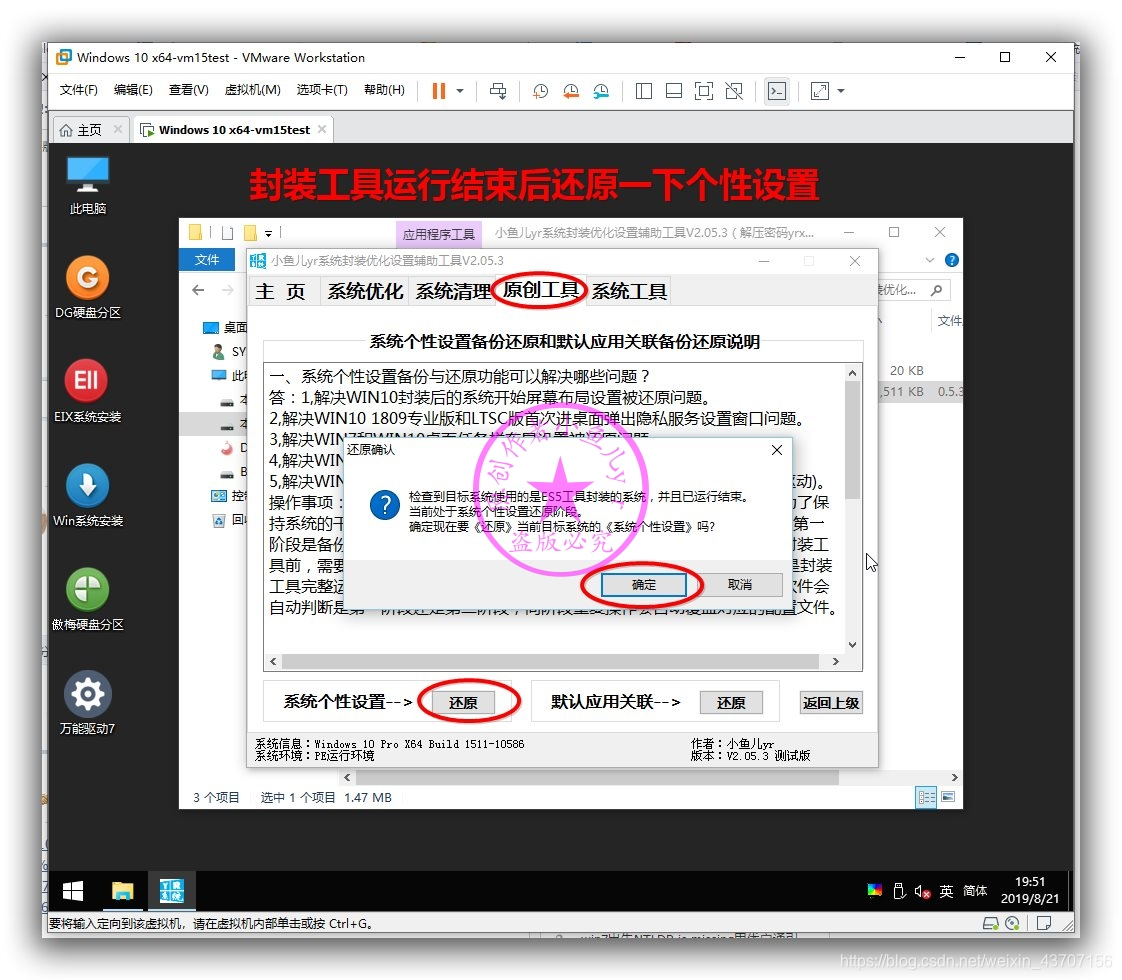Click the VMware pause virtual machine icon
The height and width of the screenshot is (980, 1122).
pyautogui.click(x=439, y=91)
